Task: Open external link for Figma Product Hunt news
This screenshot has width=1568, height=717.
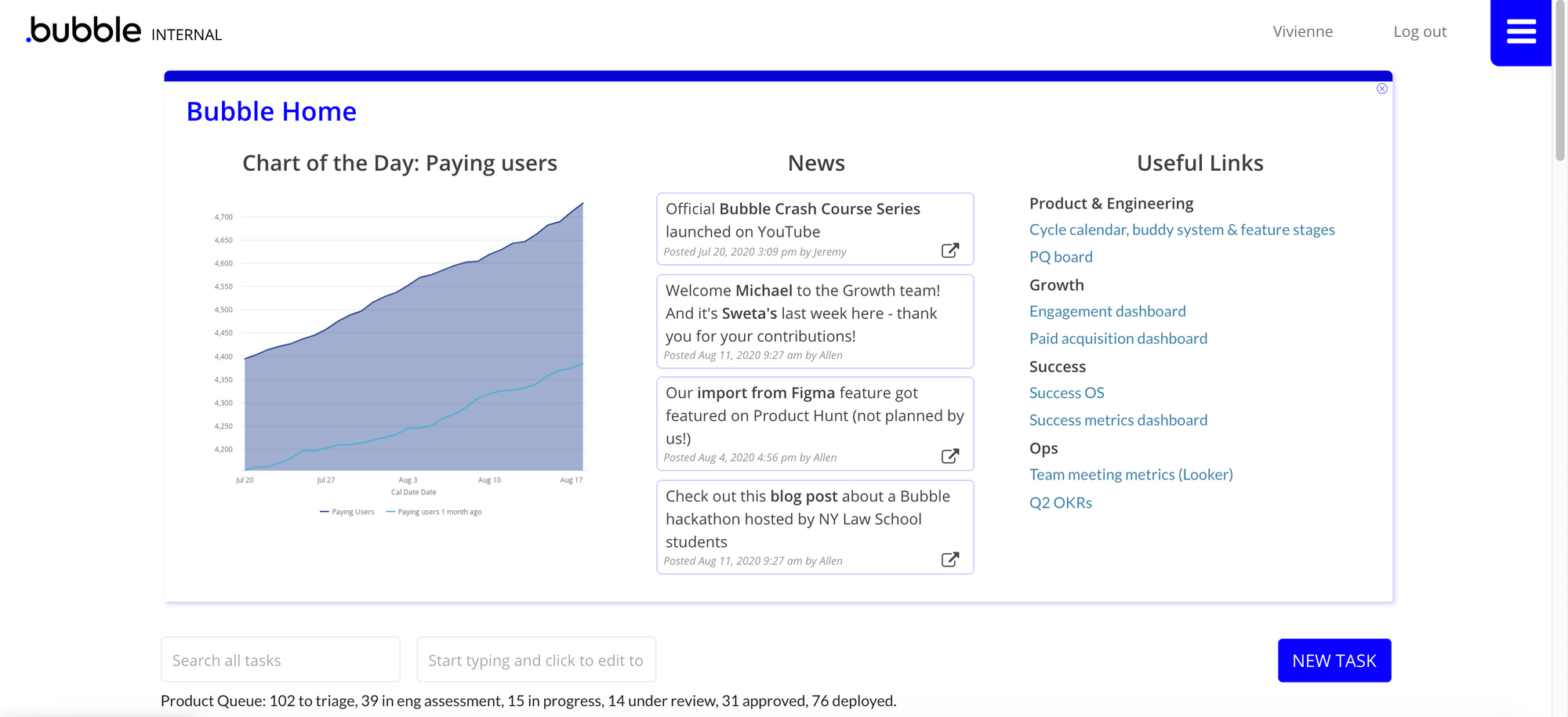Action: 949,457
